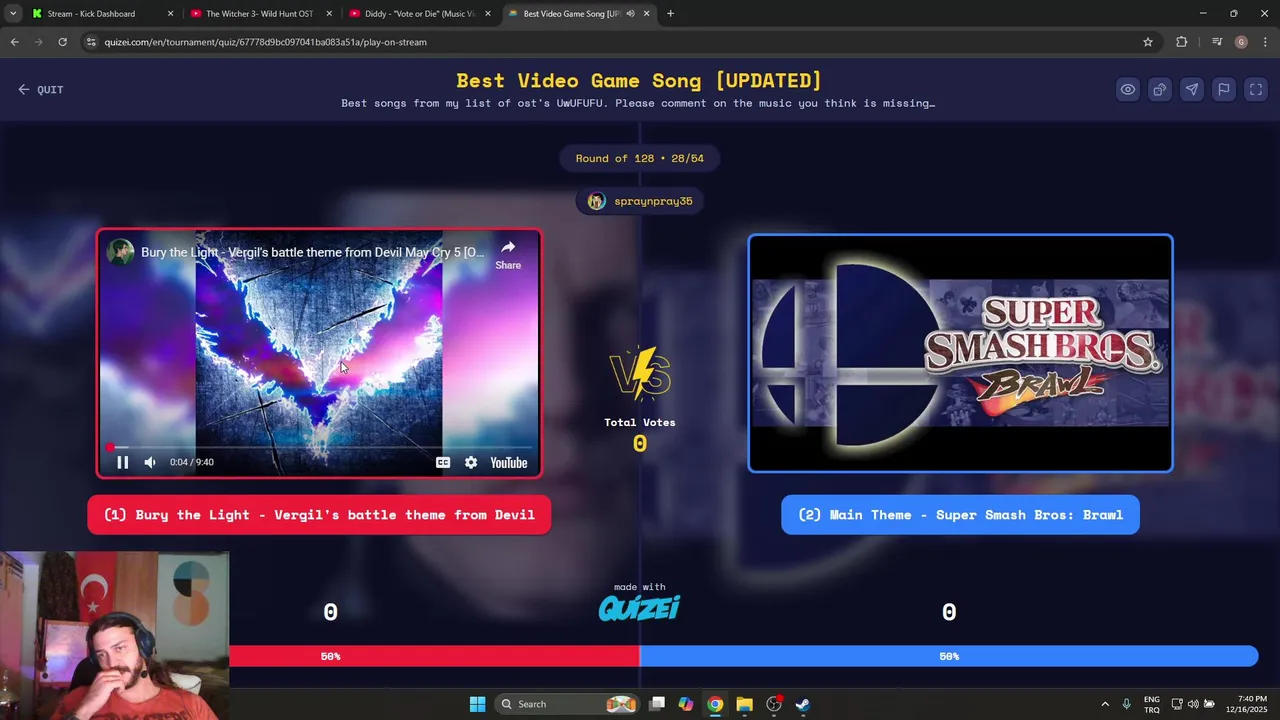Open the Chrome three-dot menu
The width and height of the screenshot is (1280, 720).
(x=1265, y=42)
